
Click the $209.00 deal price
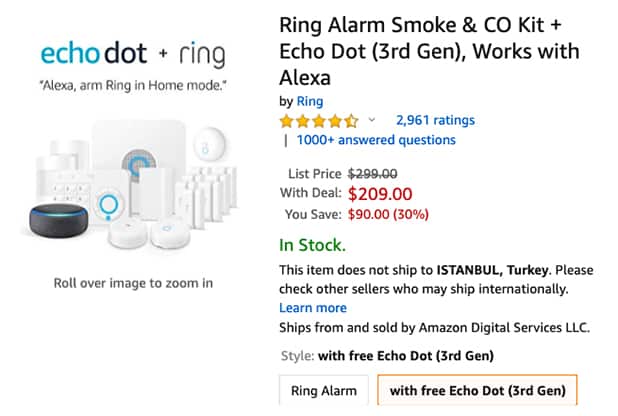tap(381, 193)
